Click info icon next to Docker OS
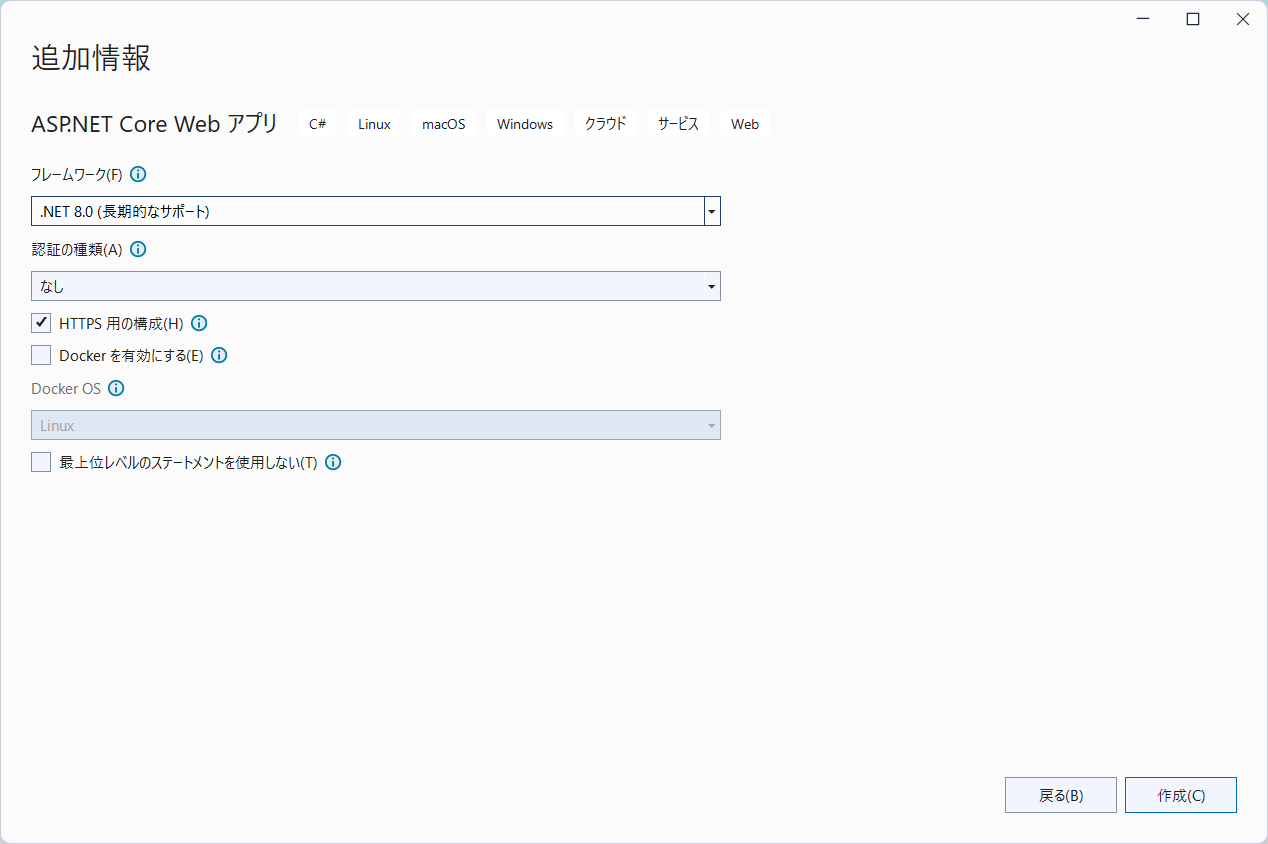The image size is (1268, 844). 116,388
